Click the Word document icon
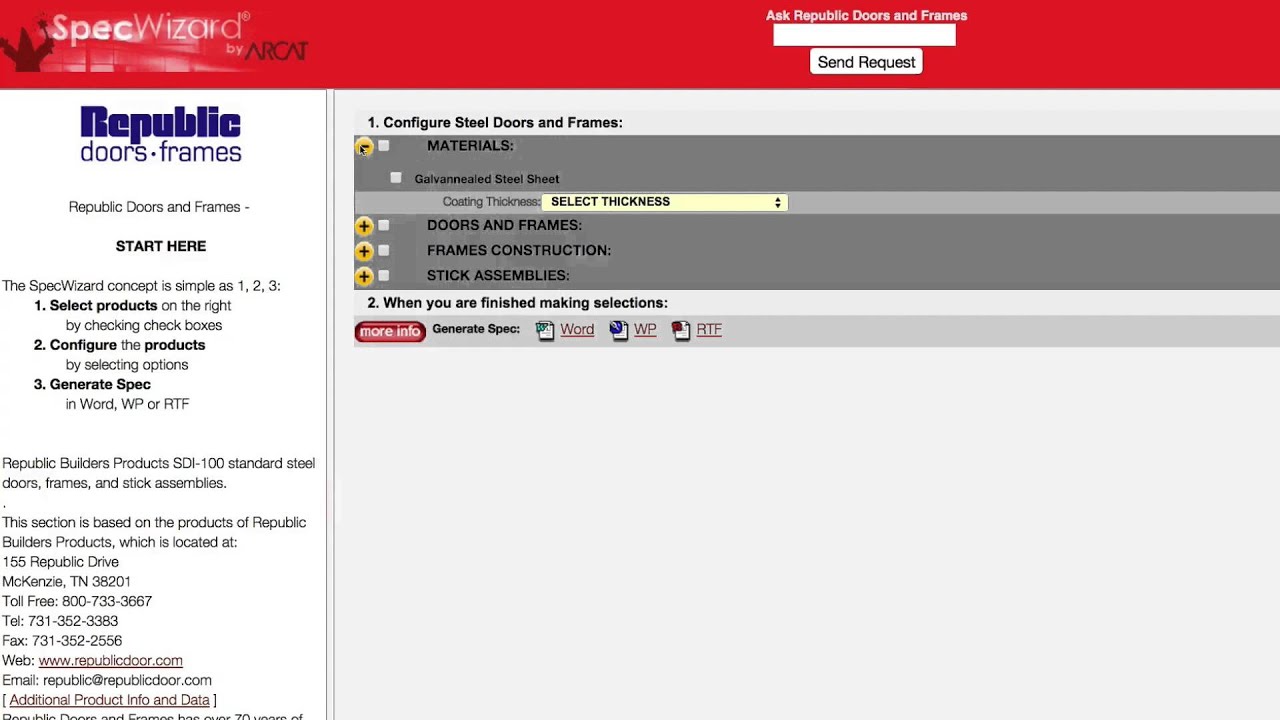 [x=545, y=330]
